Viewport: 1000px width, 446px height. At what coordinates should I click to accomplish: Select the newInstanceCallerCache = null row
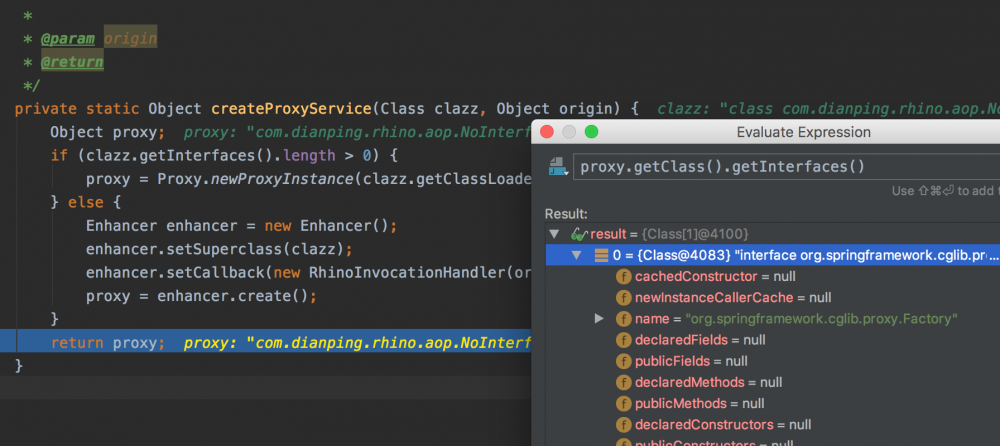[x=772, y=298]
